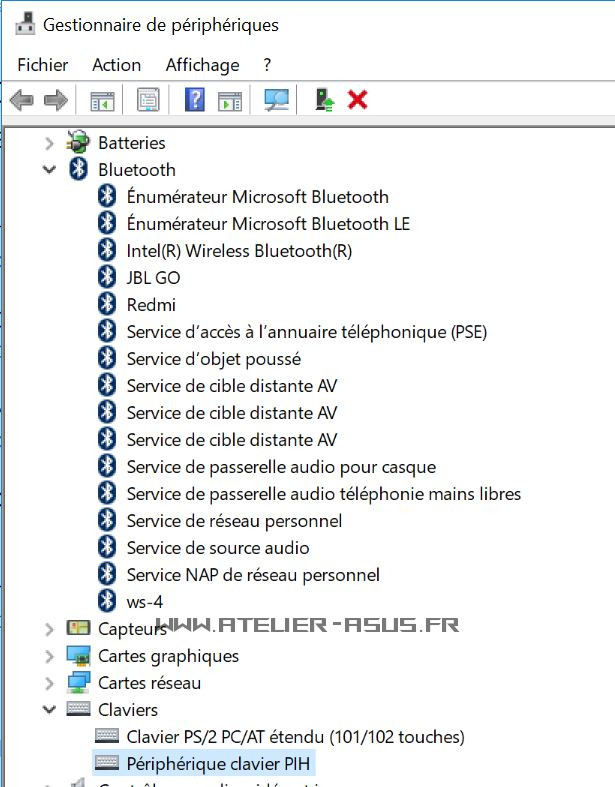Open the Affichage menu

pyautogui.click(x=202, y=65)
